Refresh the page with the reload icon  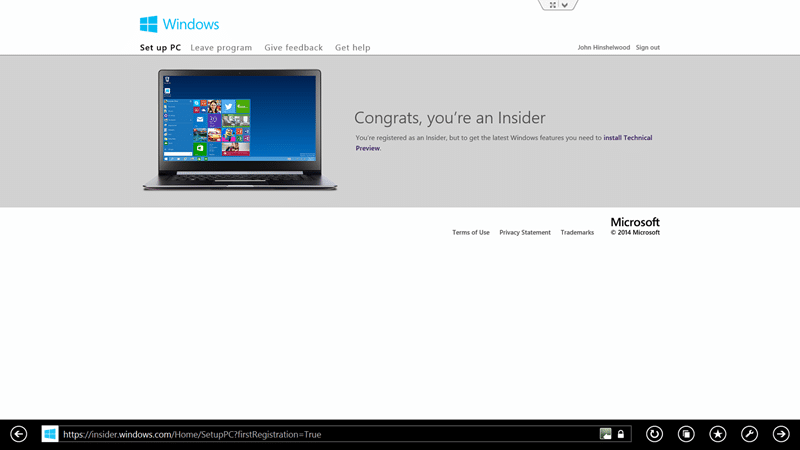click(655, 434)
